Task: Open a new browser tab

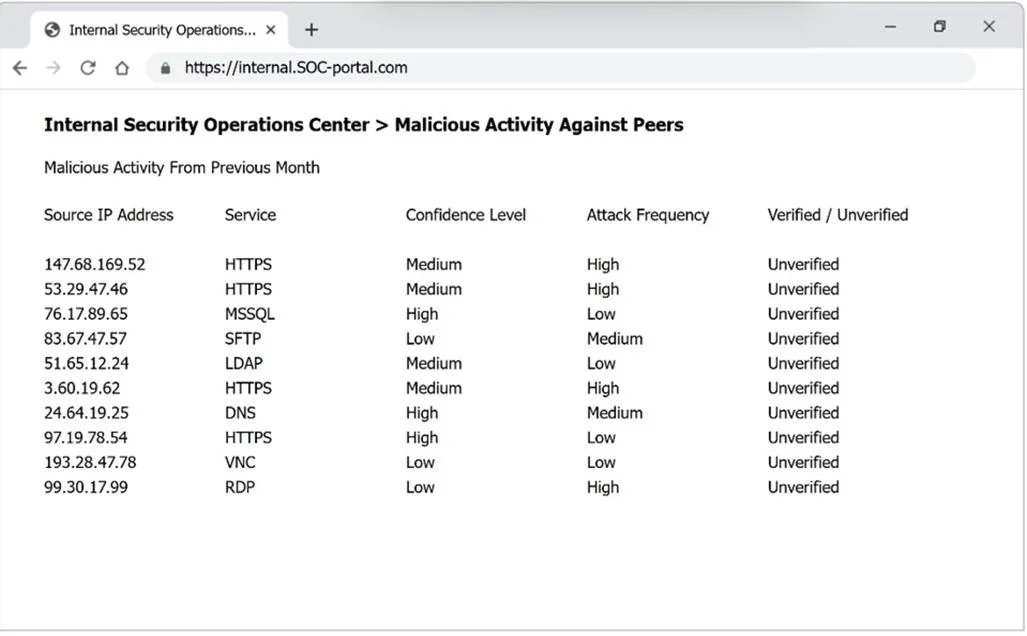Action: tap(312, 29)
